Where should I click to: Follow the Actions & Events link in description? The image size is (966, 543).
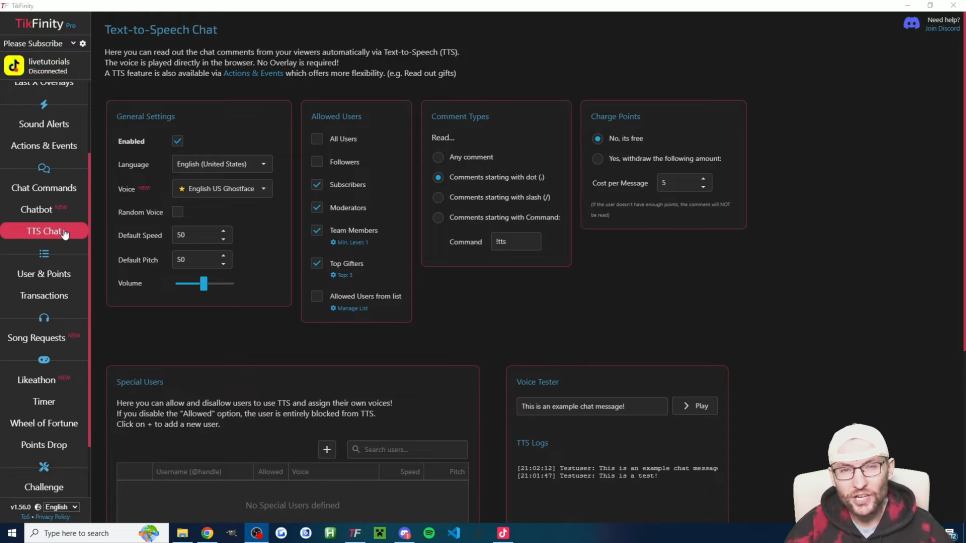coord(251,73)
